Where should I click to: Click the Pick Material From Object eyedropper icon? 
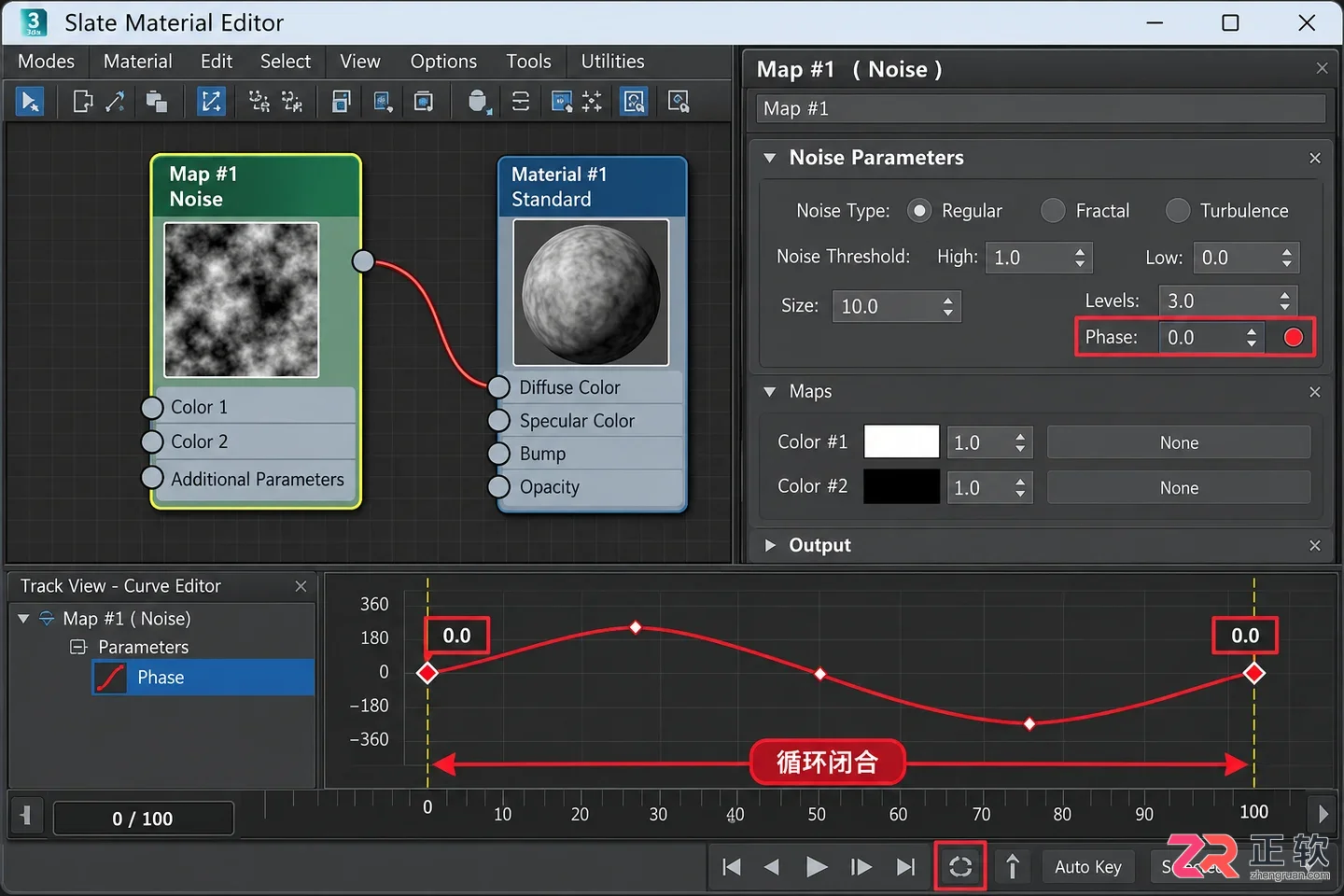pyautogui.click(x=116, y=101)
